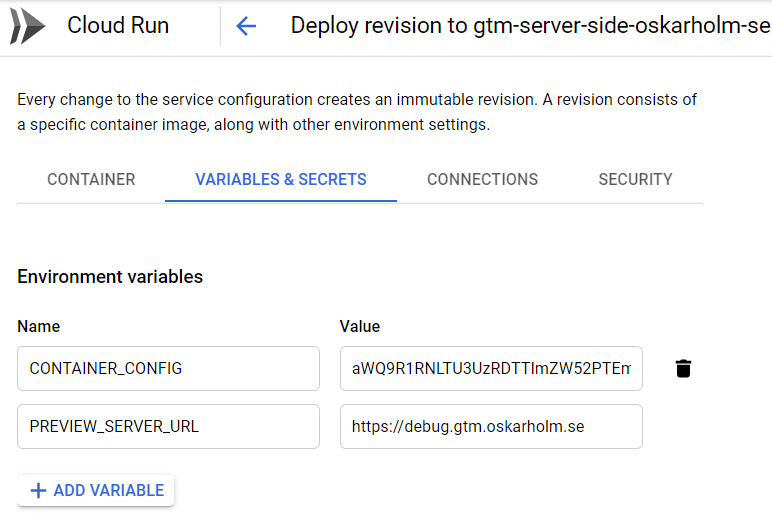Edit the https://debug.gtm.oskarholm.se value field
The image size is (772, 531).
click(491, 427)
